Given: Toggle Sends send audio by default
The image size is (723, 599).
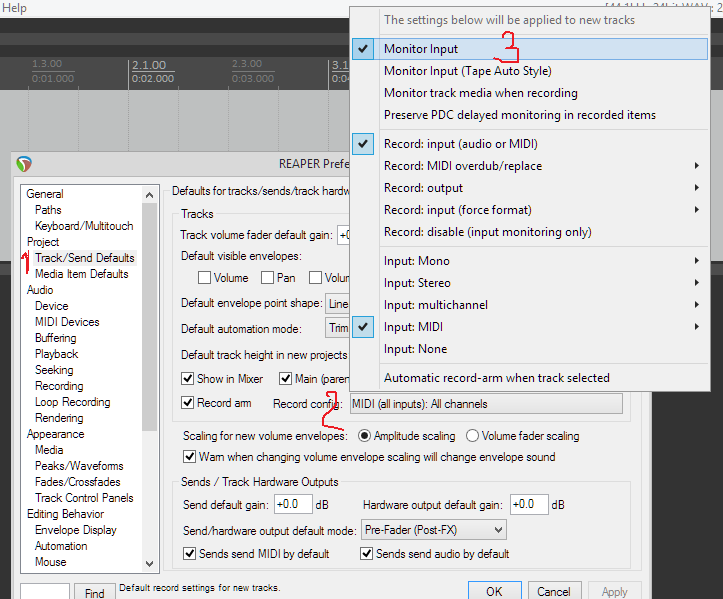Looking at the screenshot, I should (x=367, y=553).
